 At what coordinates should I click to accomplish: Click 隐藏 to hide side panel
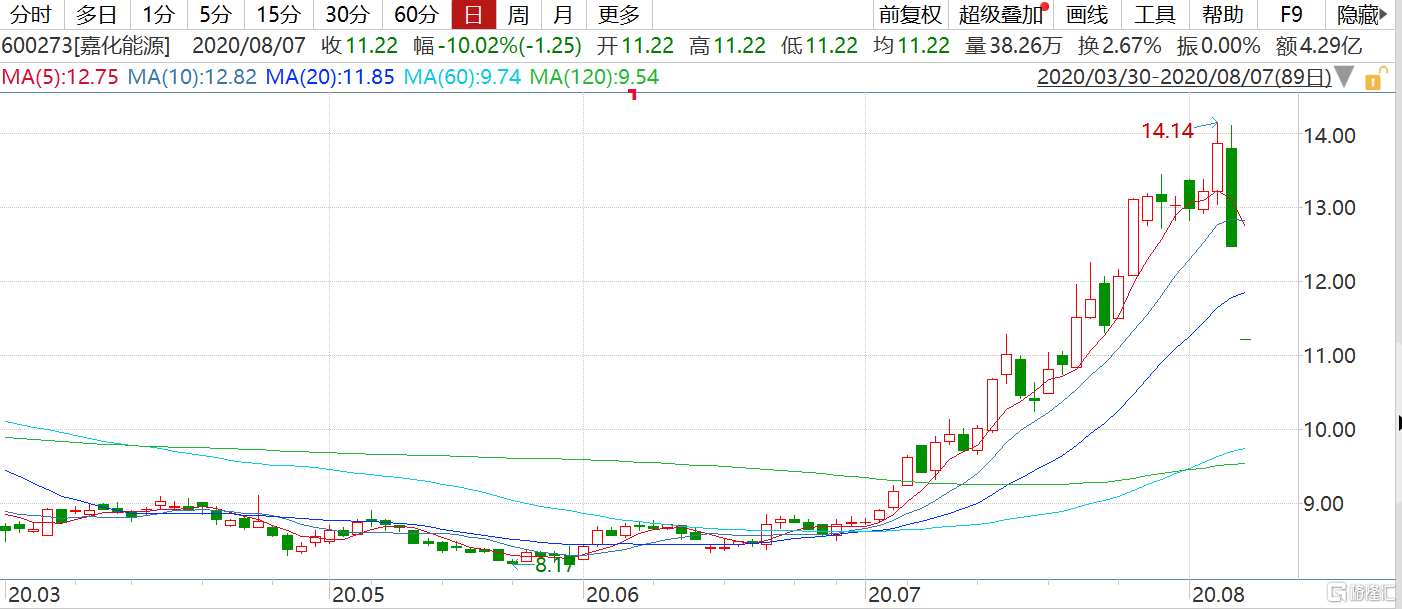pos(1364,14)
